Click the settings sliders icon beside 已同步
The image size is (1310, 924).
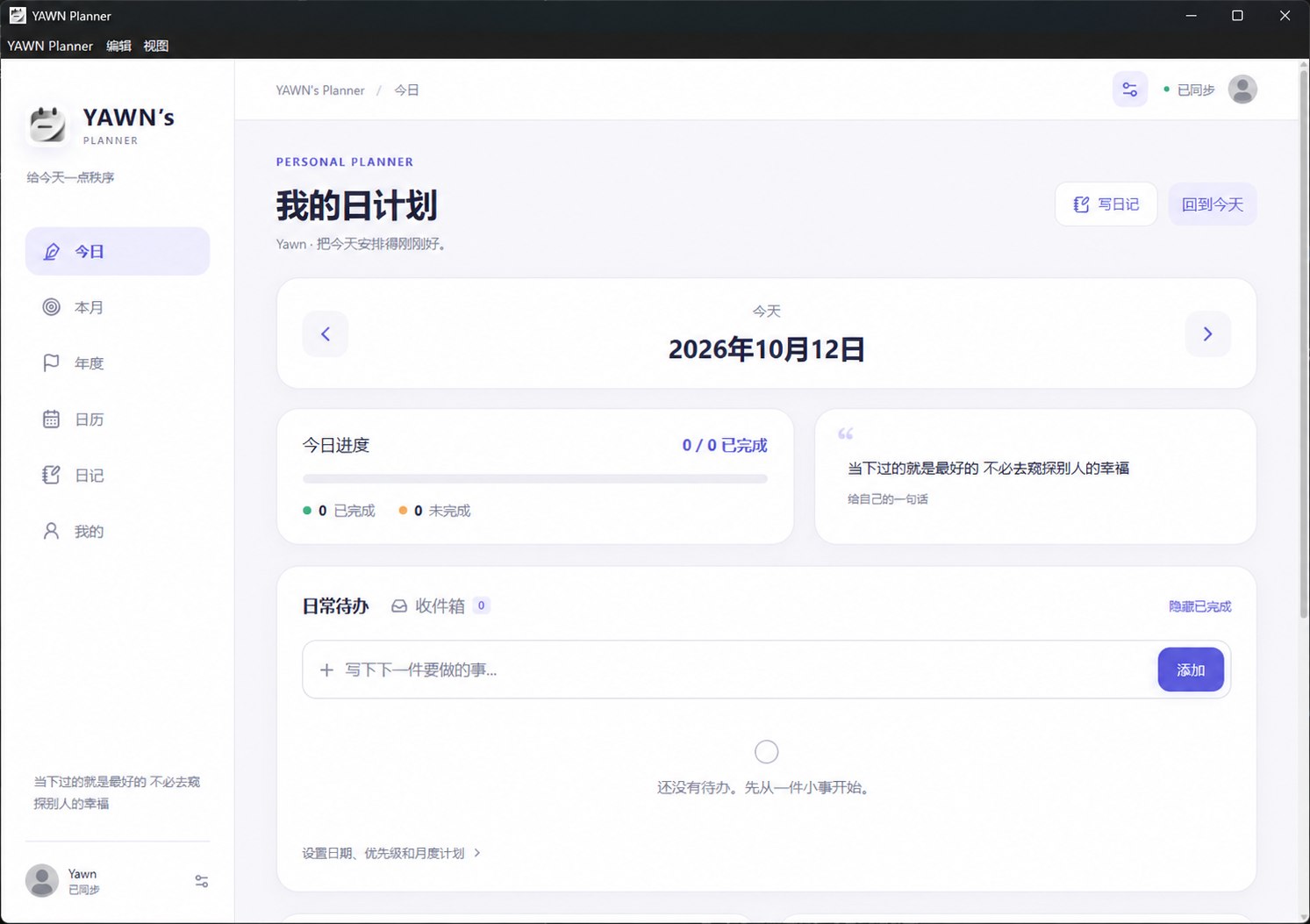tap(1130, 90)
